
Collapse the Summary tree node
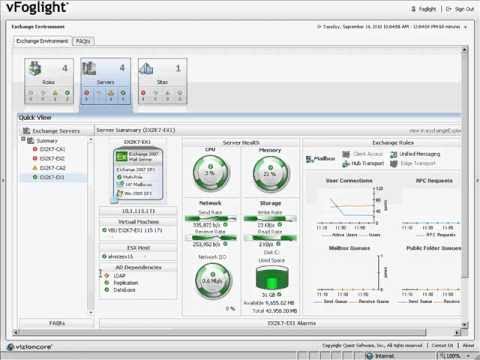point(23,139)
